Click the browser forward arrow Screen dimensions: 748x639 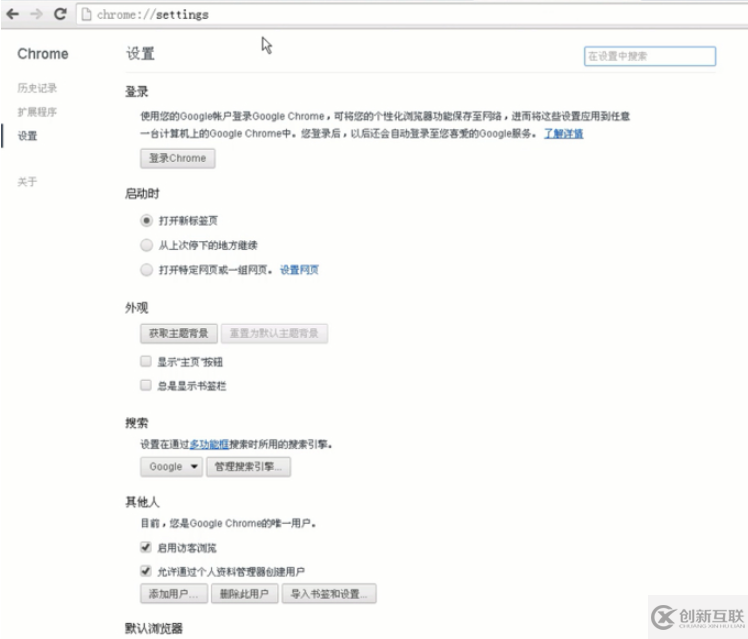tap(36, 14)
